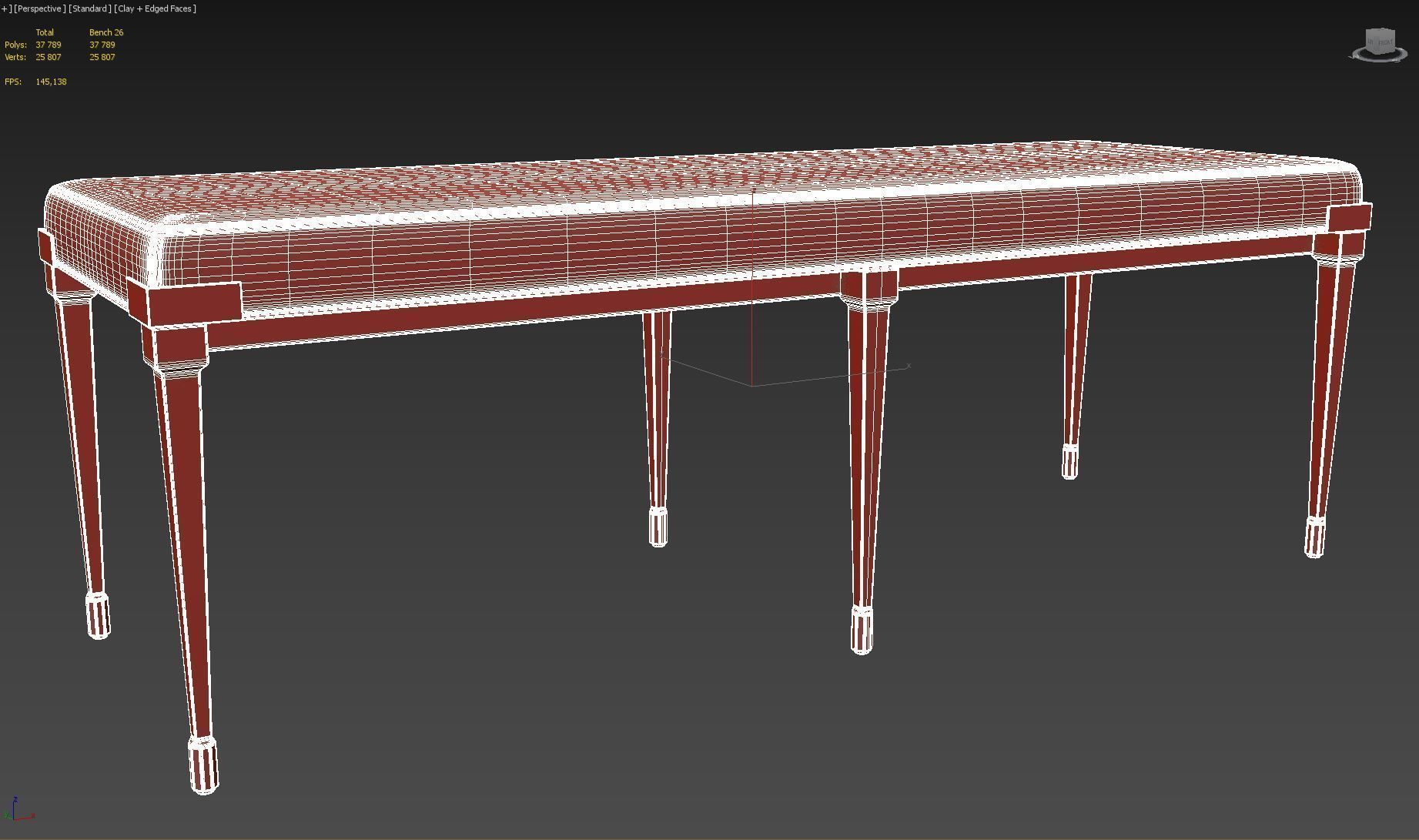The height and width of the screenshot is (840, 1419).
Task: Click the 'Bench 26' object statistics label
Action: pyautogui.click(x=106, y=32)
